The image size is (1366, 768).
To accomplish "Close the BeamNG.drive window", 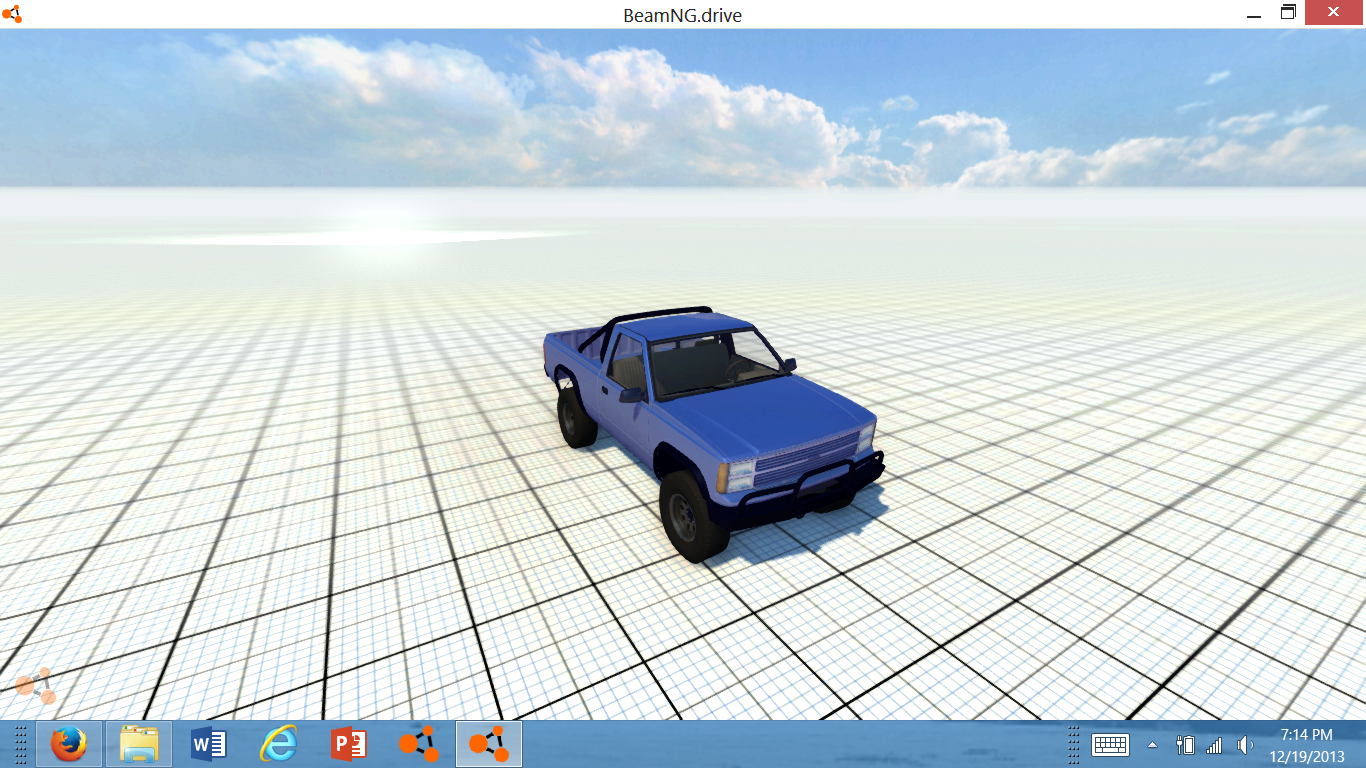I will point(1335,12).
